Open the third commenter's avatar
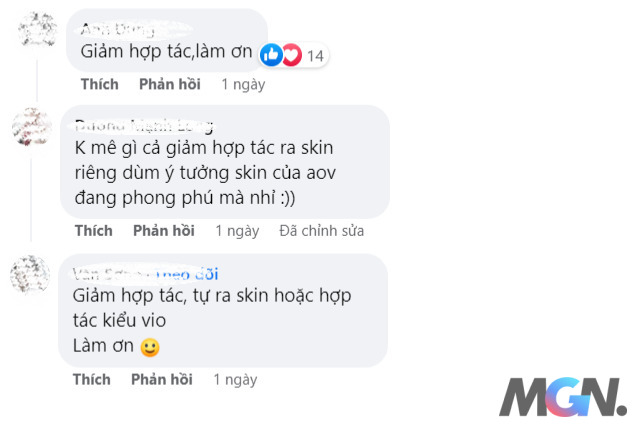 point(30,275)
